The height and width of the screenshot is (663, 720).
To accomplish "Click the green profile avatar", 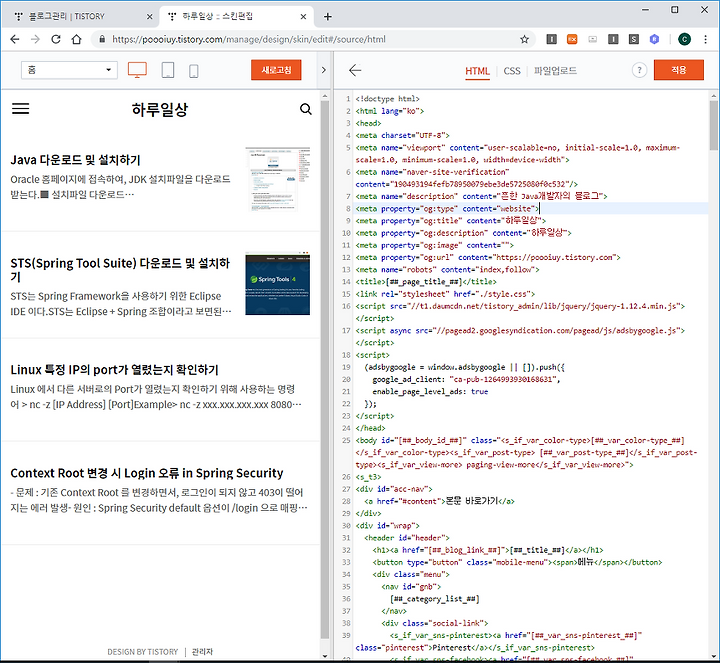I will [684, 39].
